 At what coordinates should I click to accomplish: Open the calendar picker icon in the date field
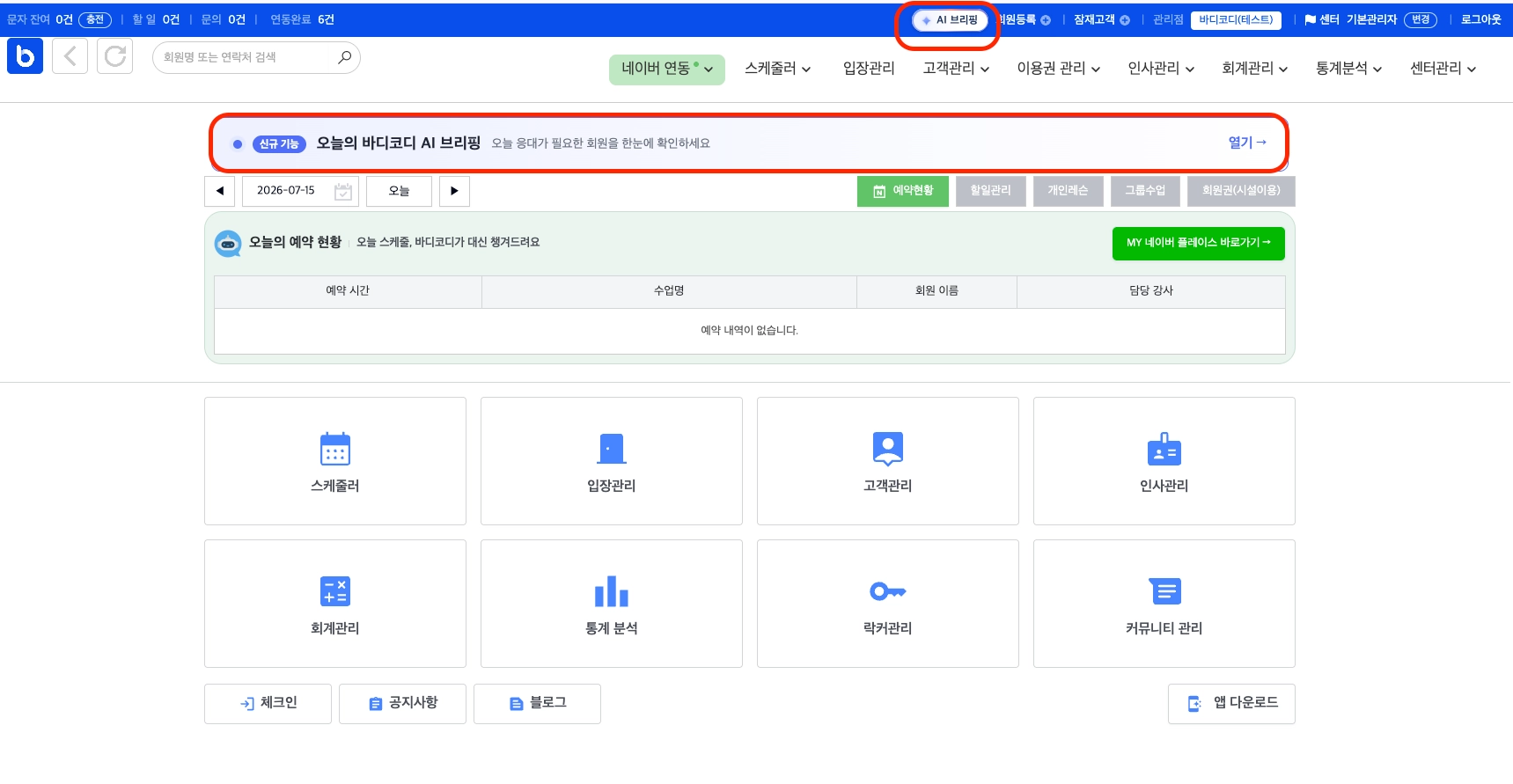click(x=343, y=191)
